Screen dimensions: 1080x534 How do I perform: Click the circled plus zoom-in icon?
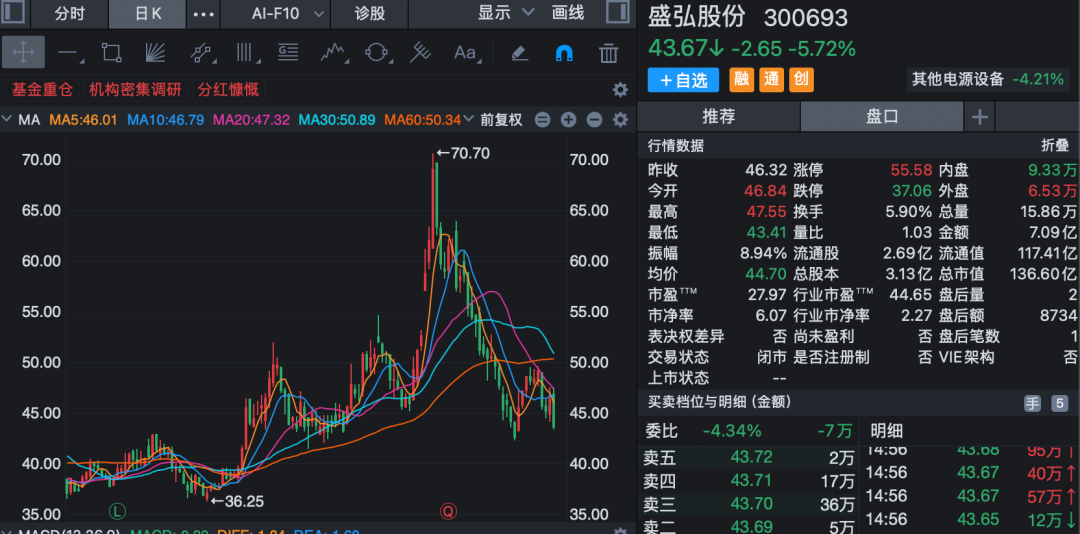pyautogui.click(x=568, y=120)
